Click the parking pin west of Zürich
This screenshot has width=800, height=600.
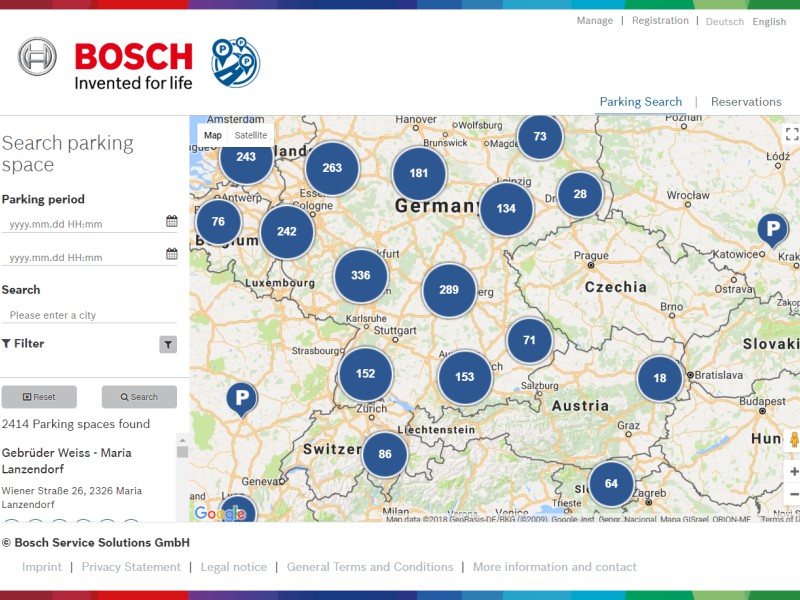242,399
